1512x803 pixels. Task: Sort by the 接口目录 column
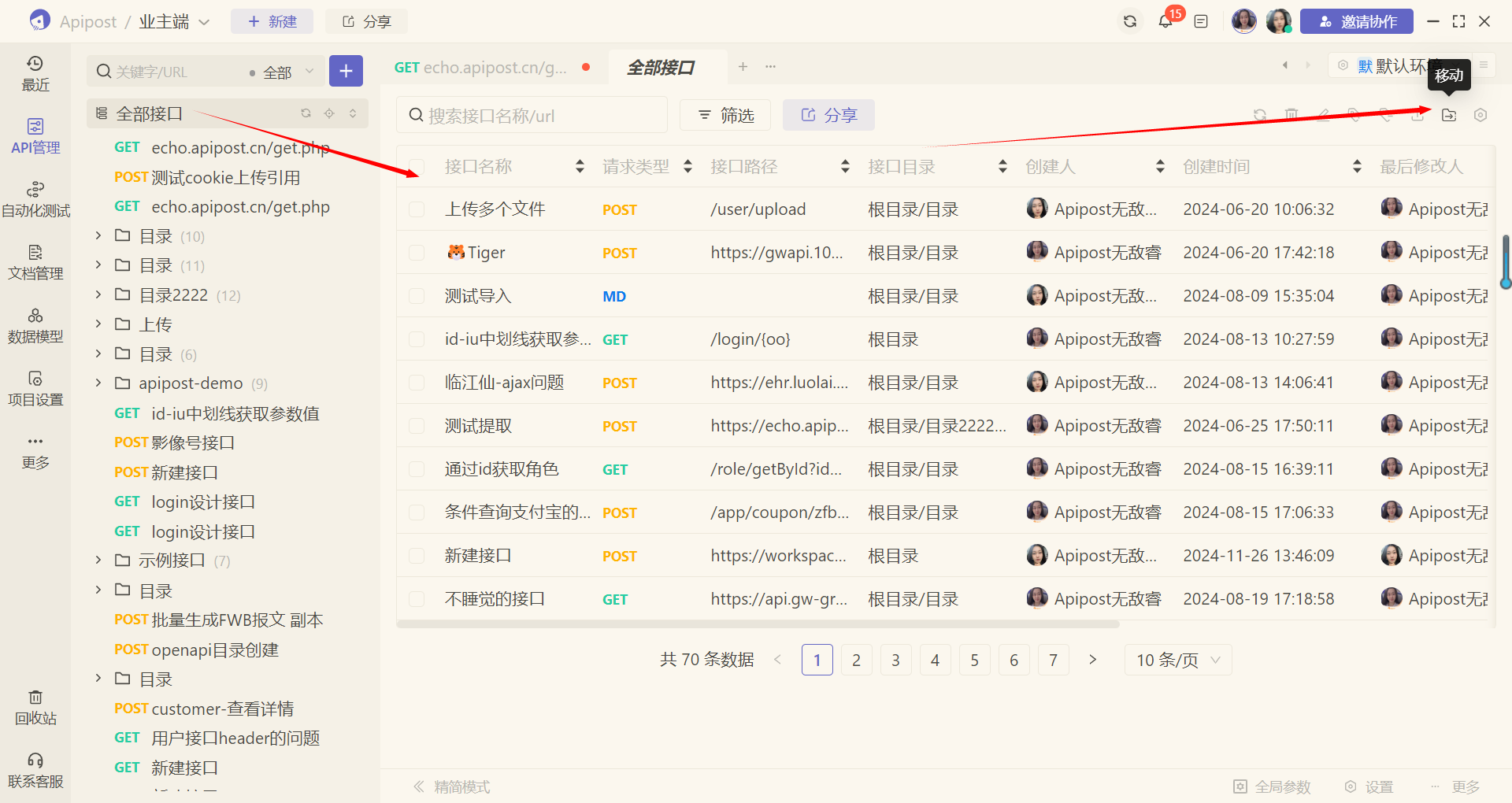click(x=1002, y=166)
